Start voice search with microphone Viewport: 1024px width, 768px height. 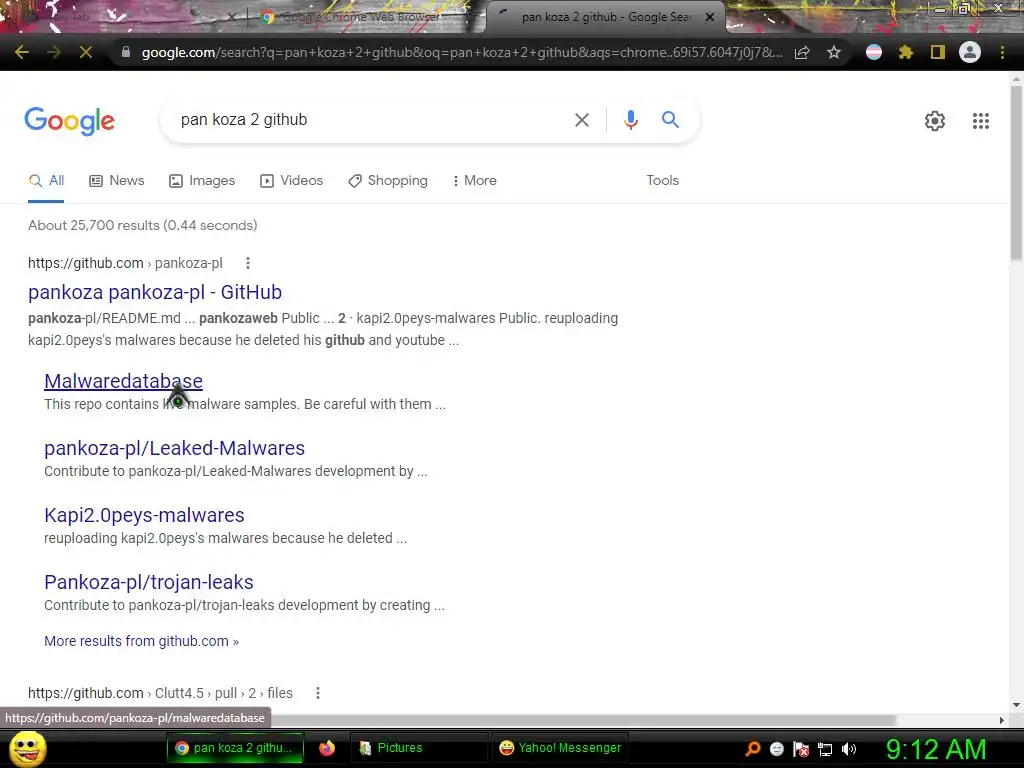coord(630,120)
